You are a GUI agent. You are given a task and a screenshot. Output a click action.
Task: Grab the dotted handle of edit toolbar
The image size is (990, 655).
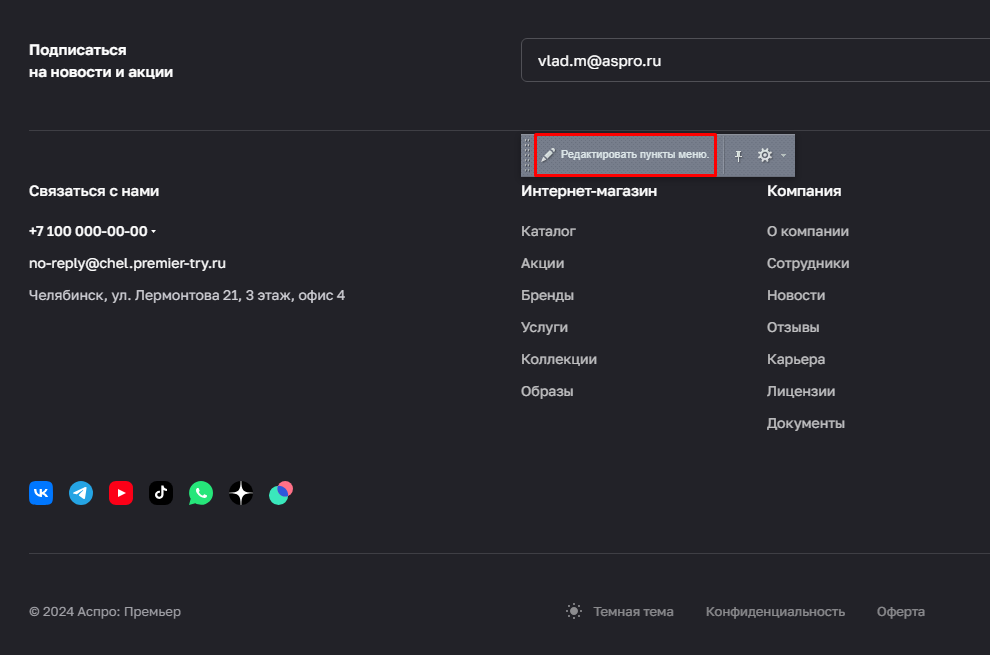pyautogui.click(x=527, y=155)
